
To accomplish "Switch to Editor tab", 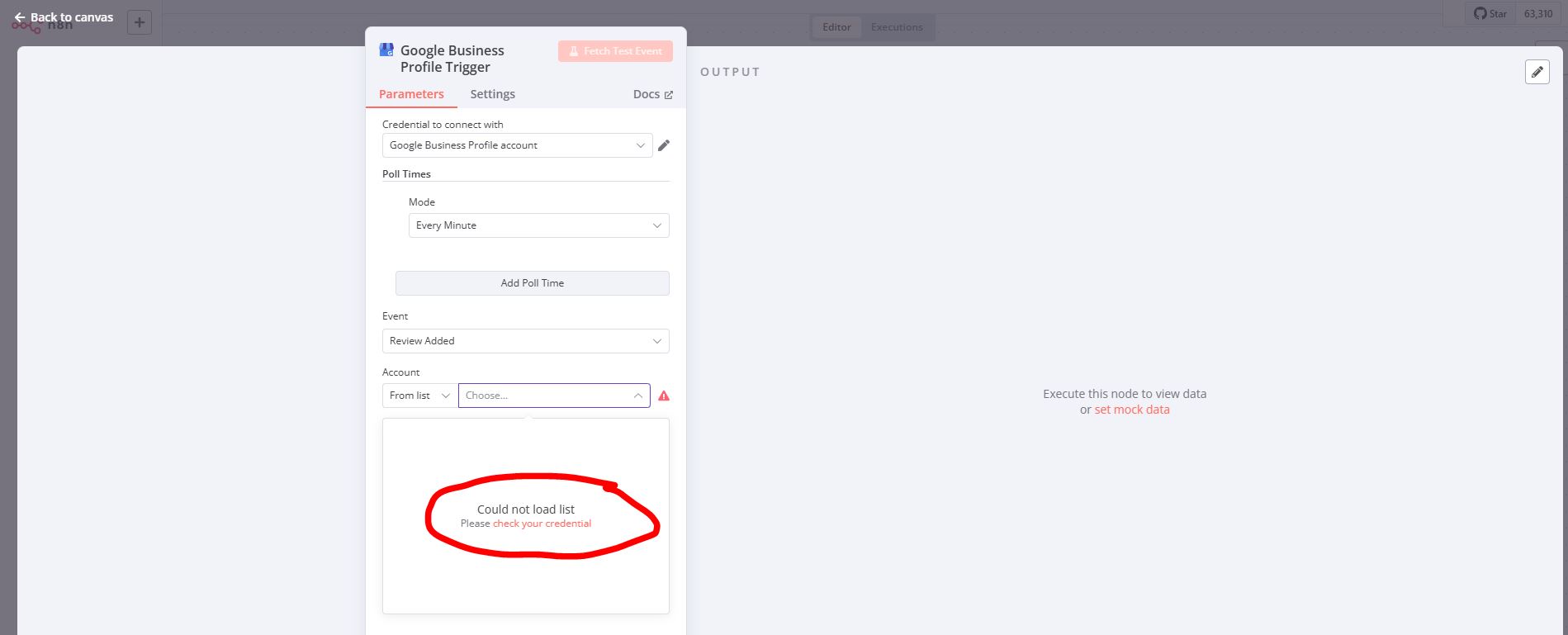I will click(836, 27).
